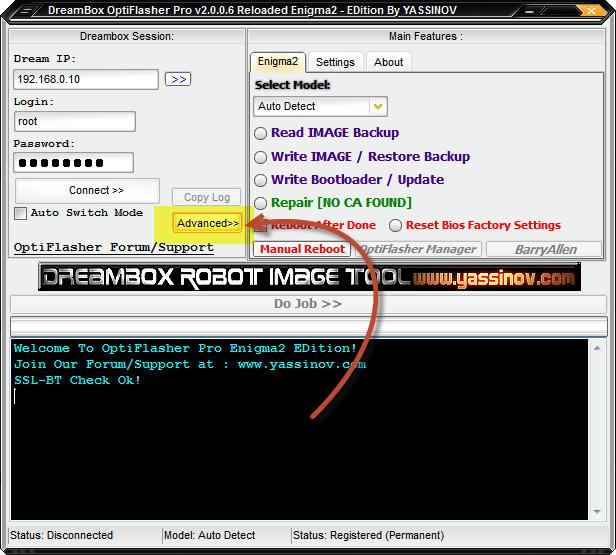Click the log scrollbar up arrow

coord(597,348)
